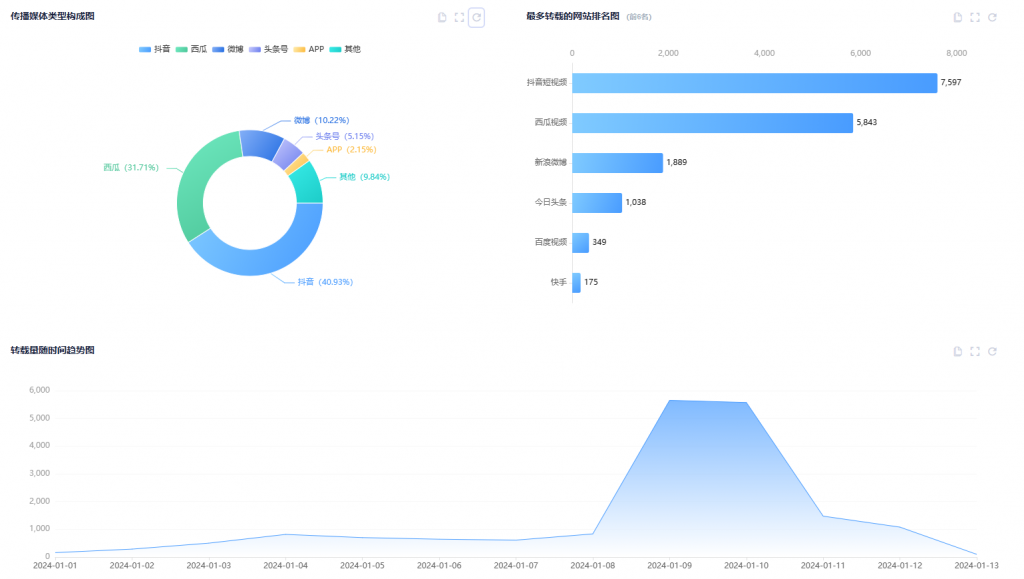Toggle the 西瓜 legend item off

tap(191, 49)
